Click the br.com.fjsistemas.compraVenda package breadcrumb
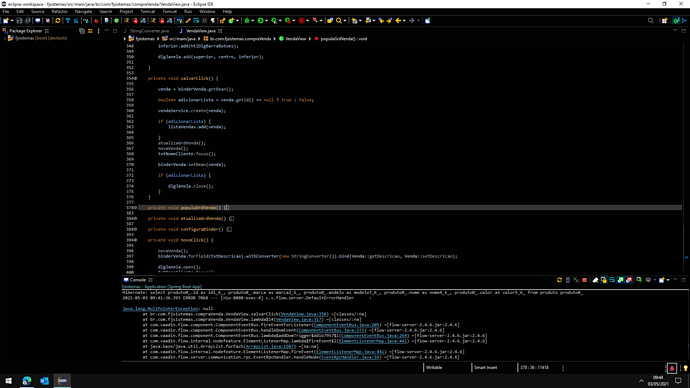The width and height of the screenshot is (690, 388). [240, 39]
